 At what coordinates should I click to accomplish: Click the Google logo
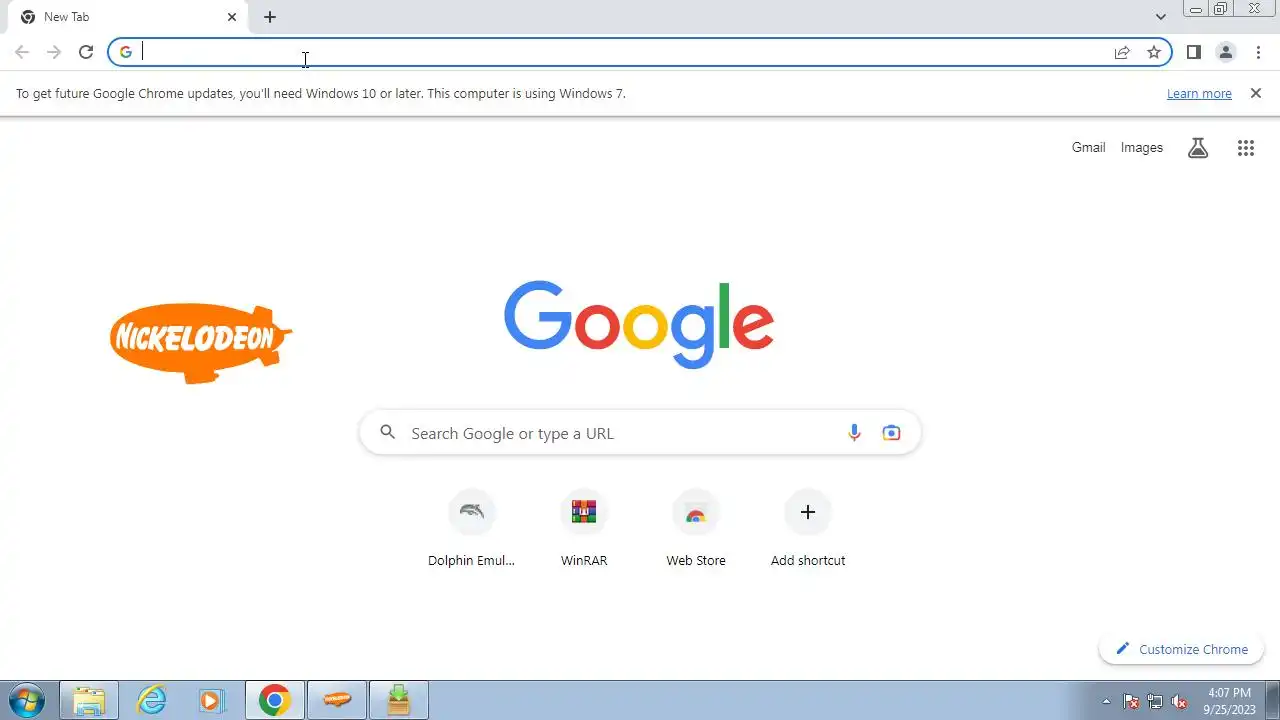639,325
